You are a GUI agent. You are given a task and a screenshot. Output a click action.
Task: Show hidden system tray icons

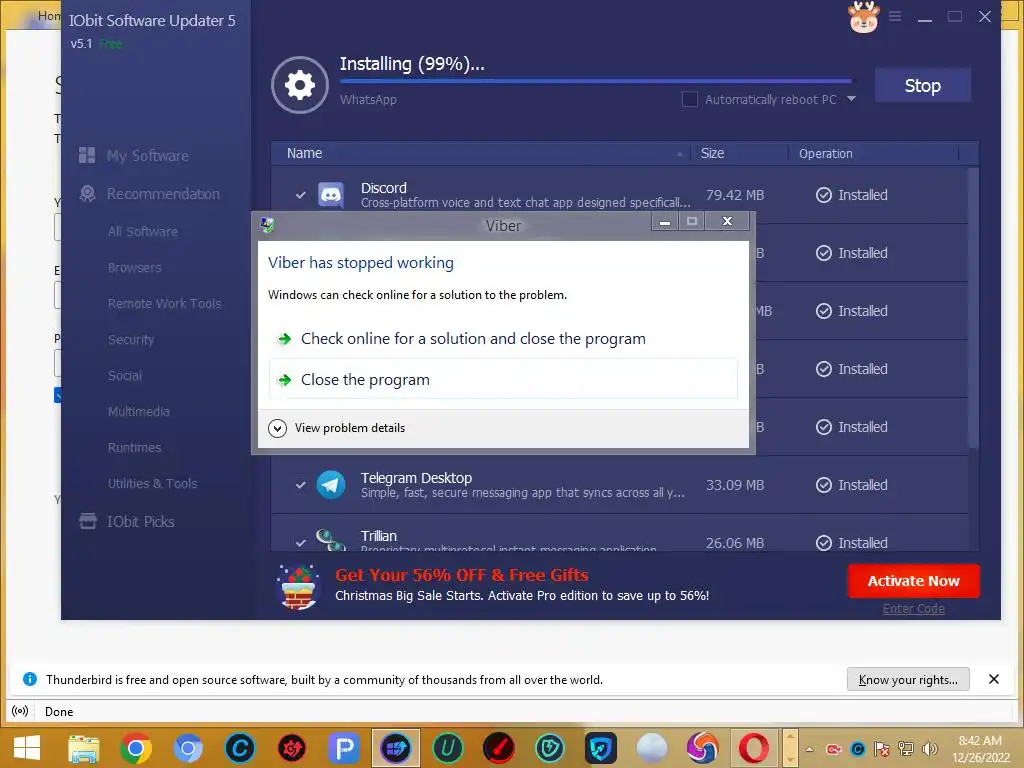coord(810,748)
